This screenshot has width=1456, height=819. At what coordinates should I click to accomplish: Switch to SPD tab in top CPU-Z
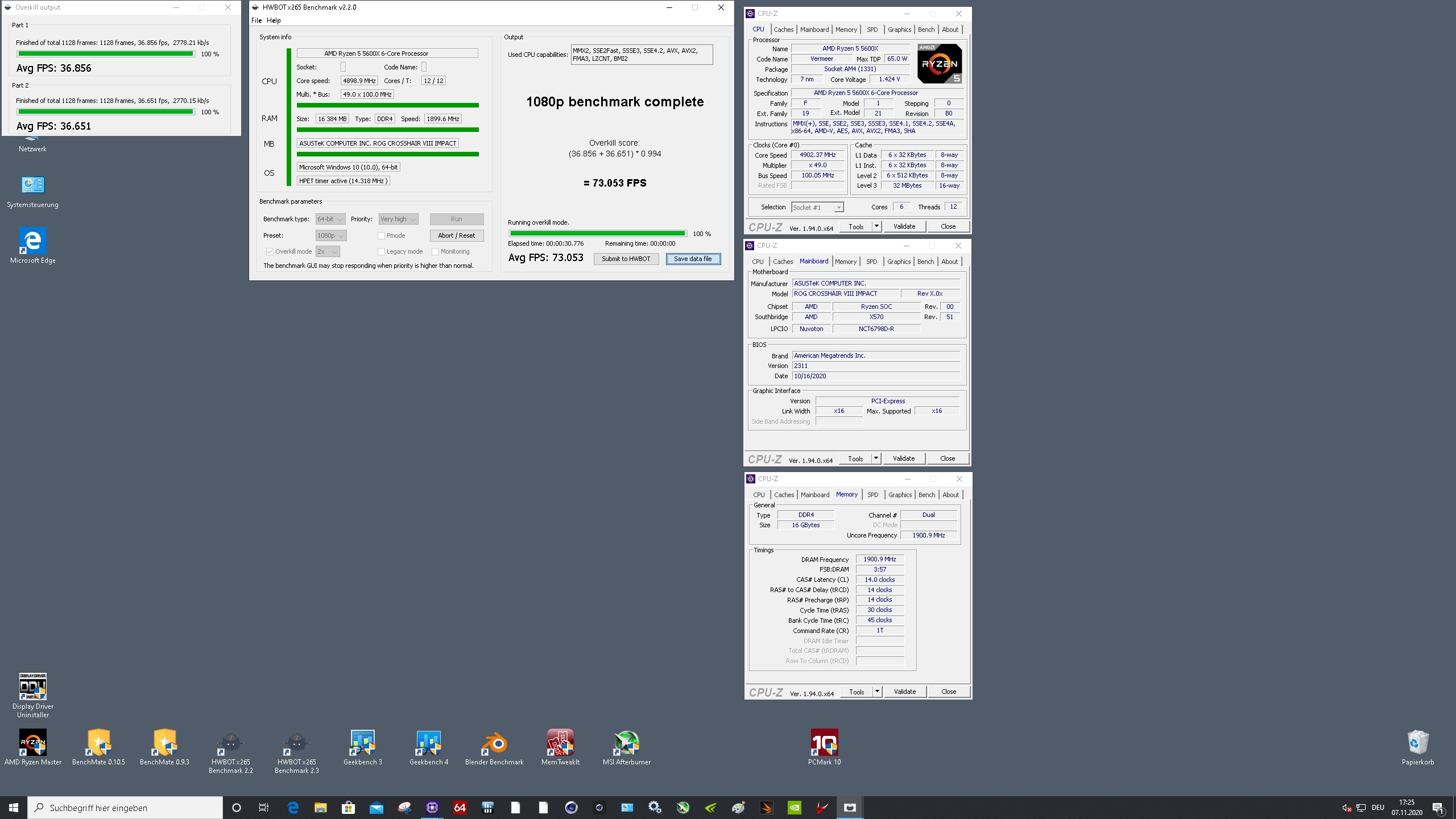coord(872,30)
